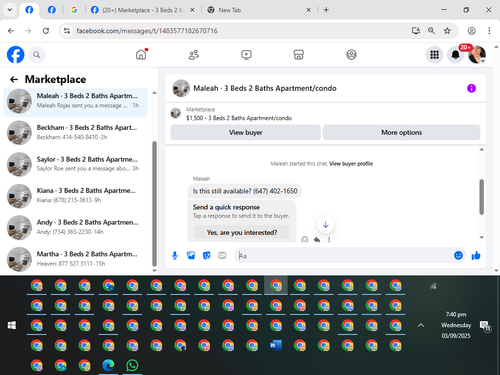Open message more options three dots
The image size is (500, 375).
tap(329, 239)
